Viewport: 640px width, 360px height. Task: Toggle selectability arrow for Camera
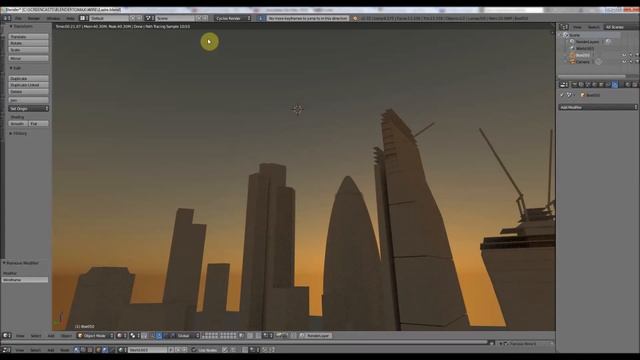pyautogui.click(x=631, y=62)
